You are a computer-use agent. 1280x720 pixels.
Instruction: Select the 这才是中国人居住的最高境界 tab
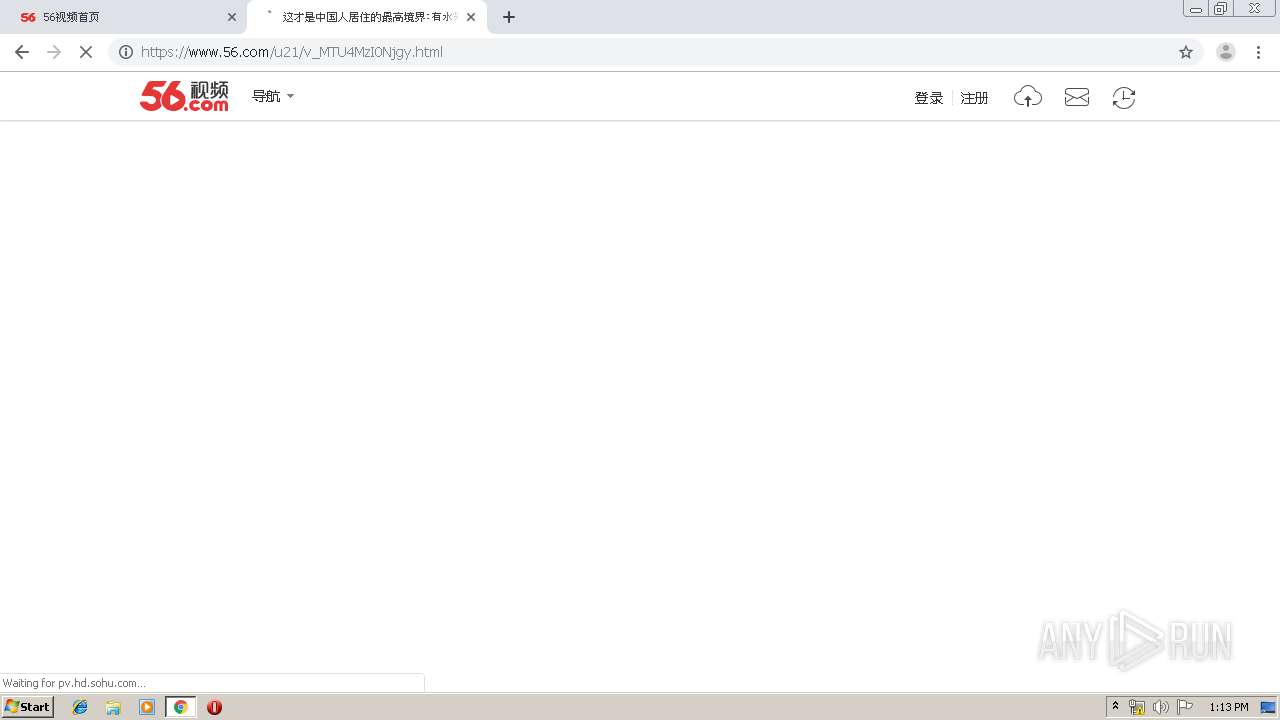click(366, 17)
